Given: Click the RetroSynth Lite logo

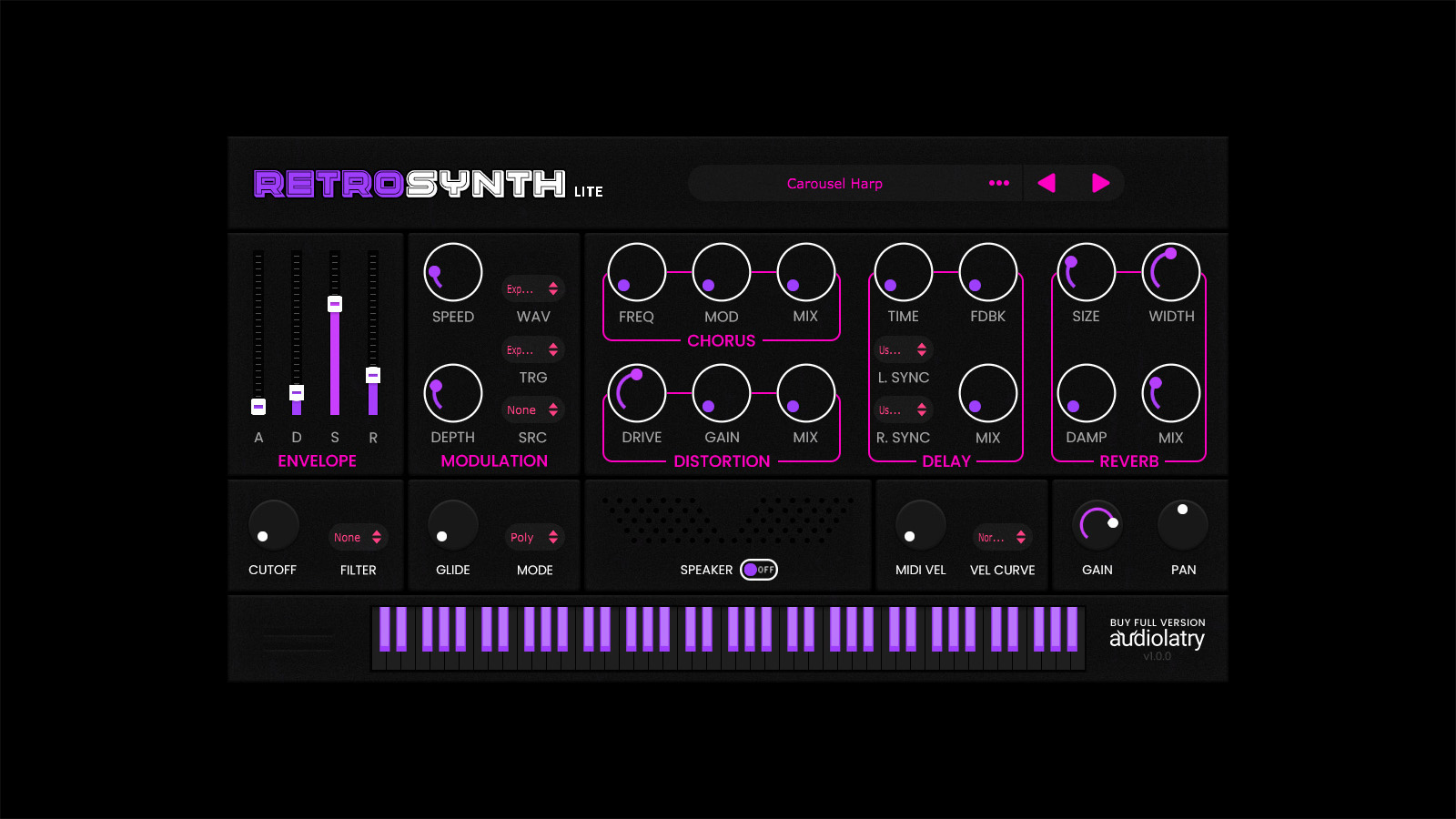Looking at the screenshot, I should 429,184.
